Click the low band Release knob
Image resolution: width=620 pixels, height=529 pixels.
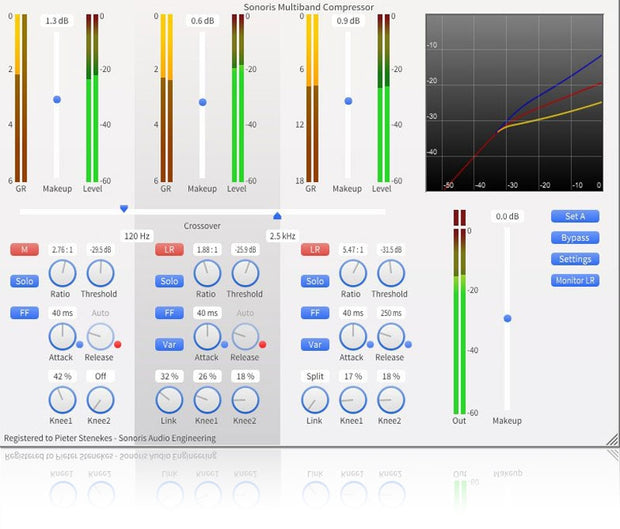(100, 336)
